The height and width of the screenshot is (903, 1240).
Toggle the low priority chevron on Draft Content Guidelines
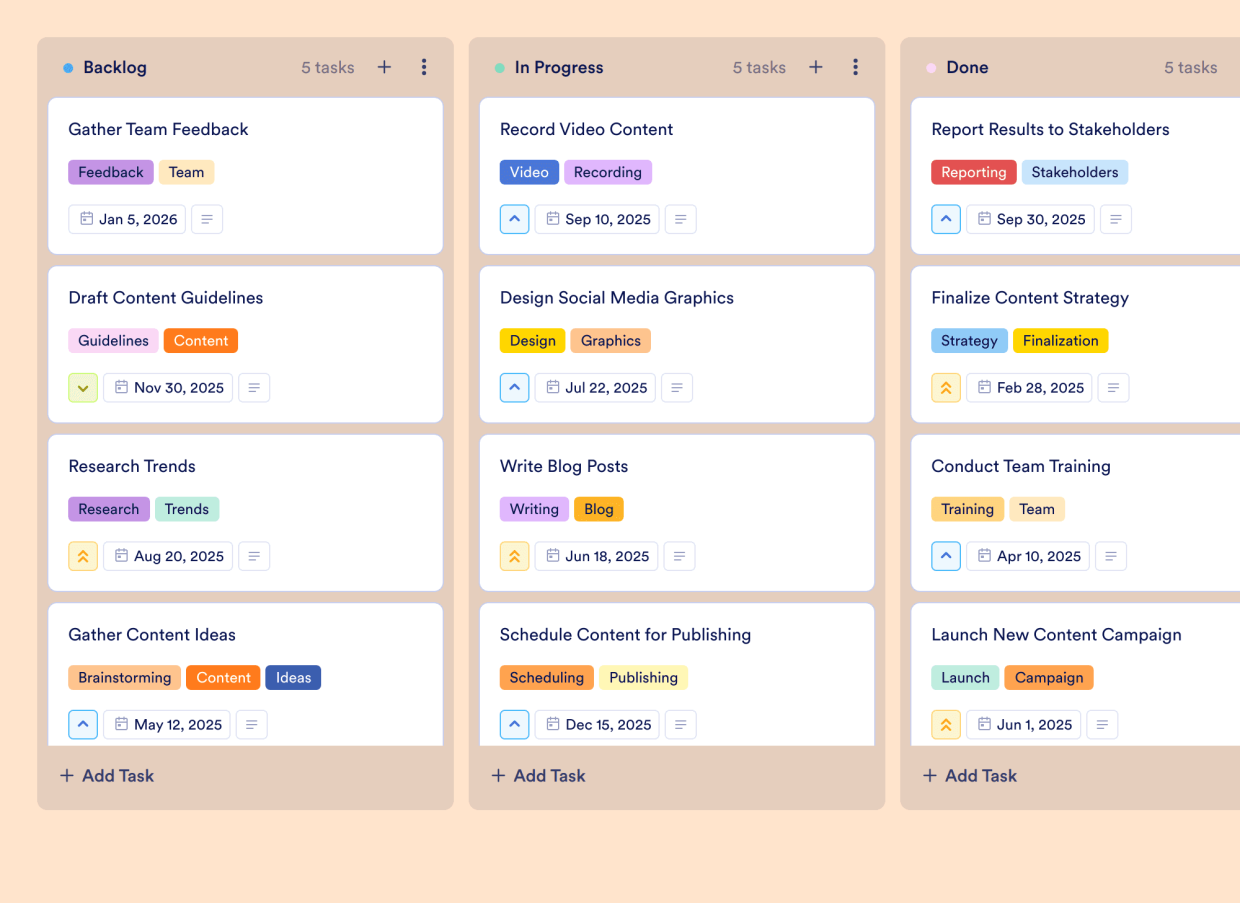pyautogui.click(x=83, y=387)
